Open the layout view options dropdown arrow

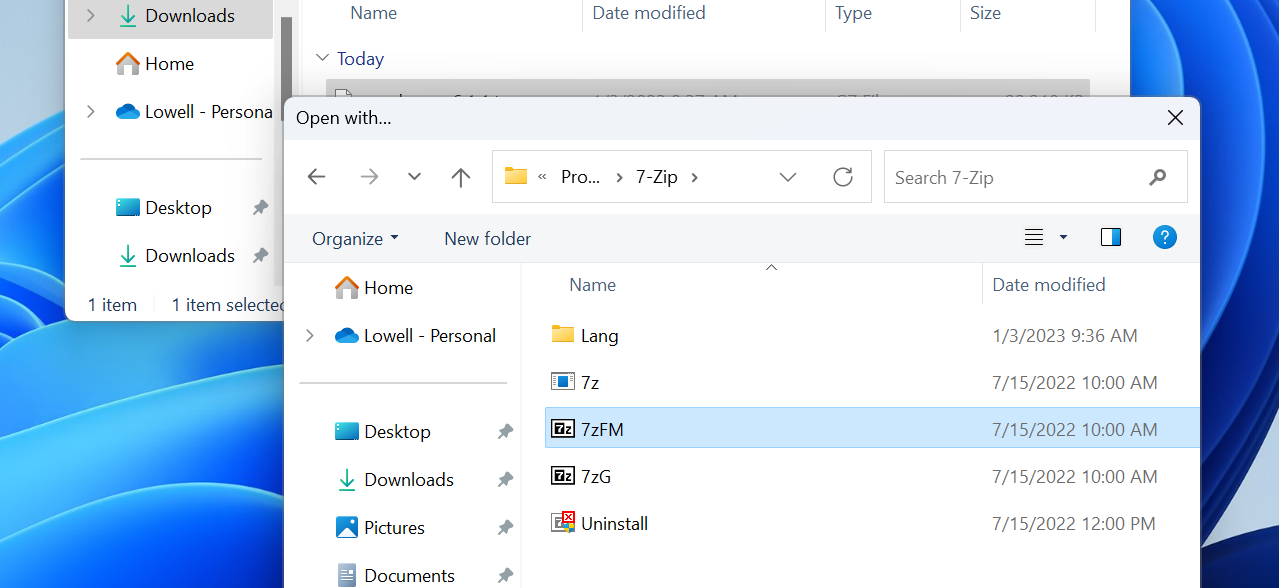pos(1062,238)
